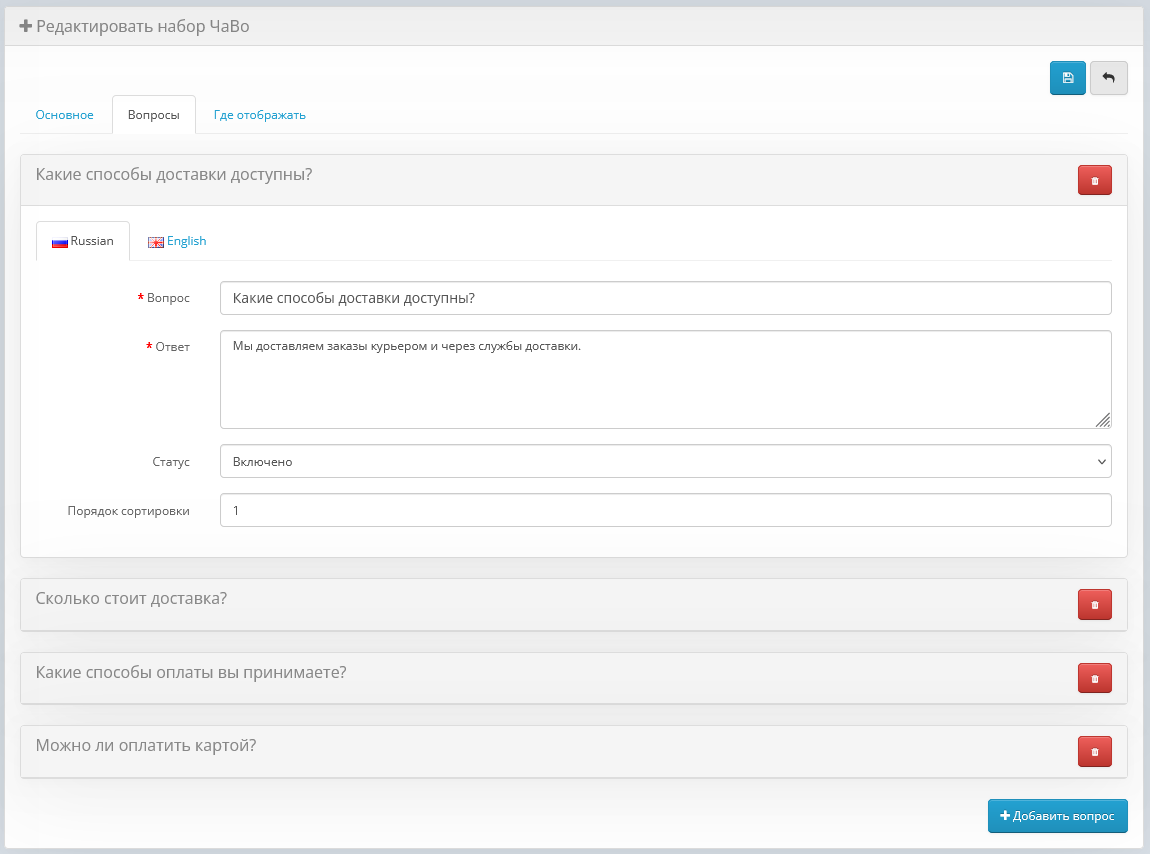Click into the Ответ text area
The image size is (1150, 854).
pyautogui.click(x=665, y=379)
